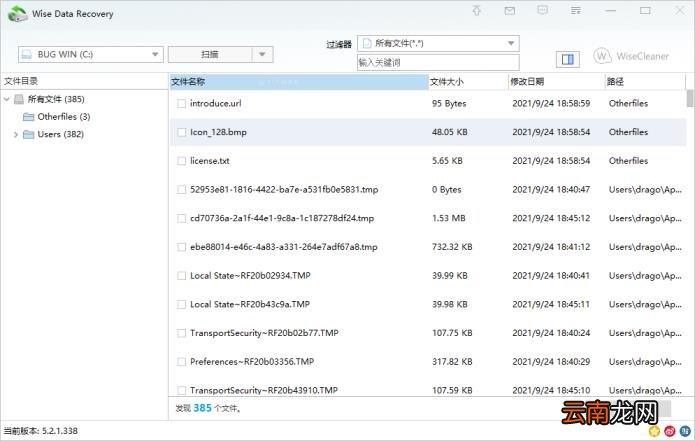Open the BUG WIN (C:) drive dropdown
This screenshot has height=441, width=695.
(91, 55)
